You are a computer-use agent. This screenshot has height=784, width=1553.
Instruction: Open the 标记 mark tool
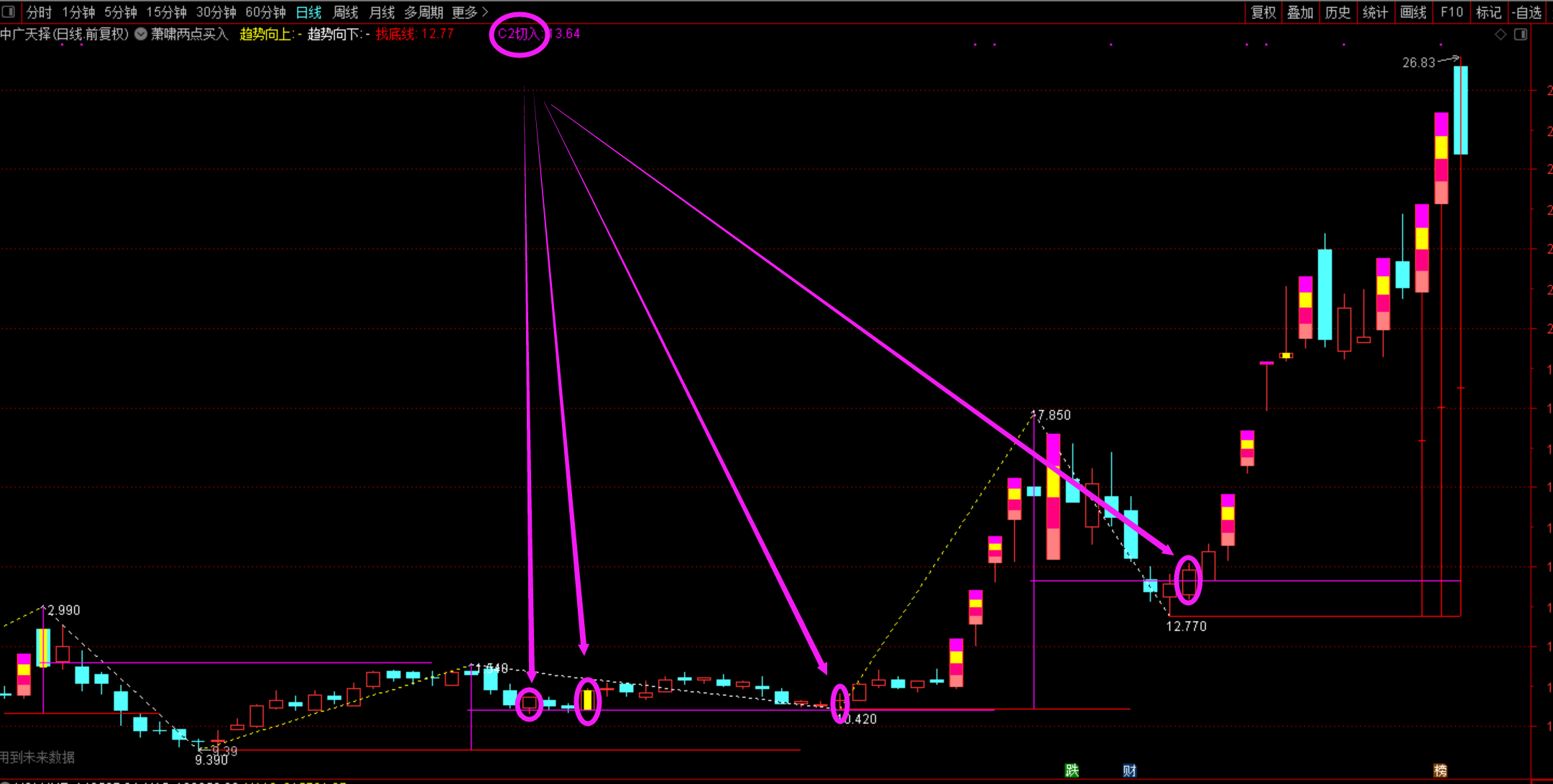1488,12
